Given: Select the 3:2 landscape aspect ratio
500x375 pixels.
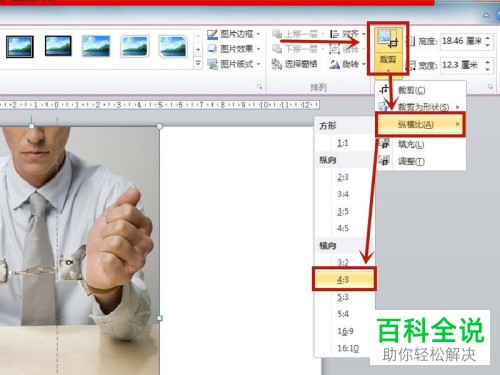Looking at the screenshot, I should point(345,262).
